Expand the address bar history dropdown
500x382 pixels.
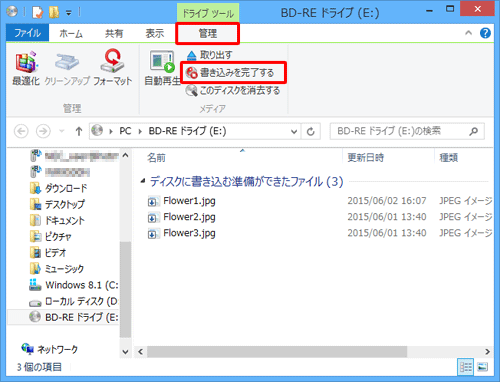(x=294, y=131)
